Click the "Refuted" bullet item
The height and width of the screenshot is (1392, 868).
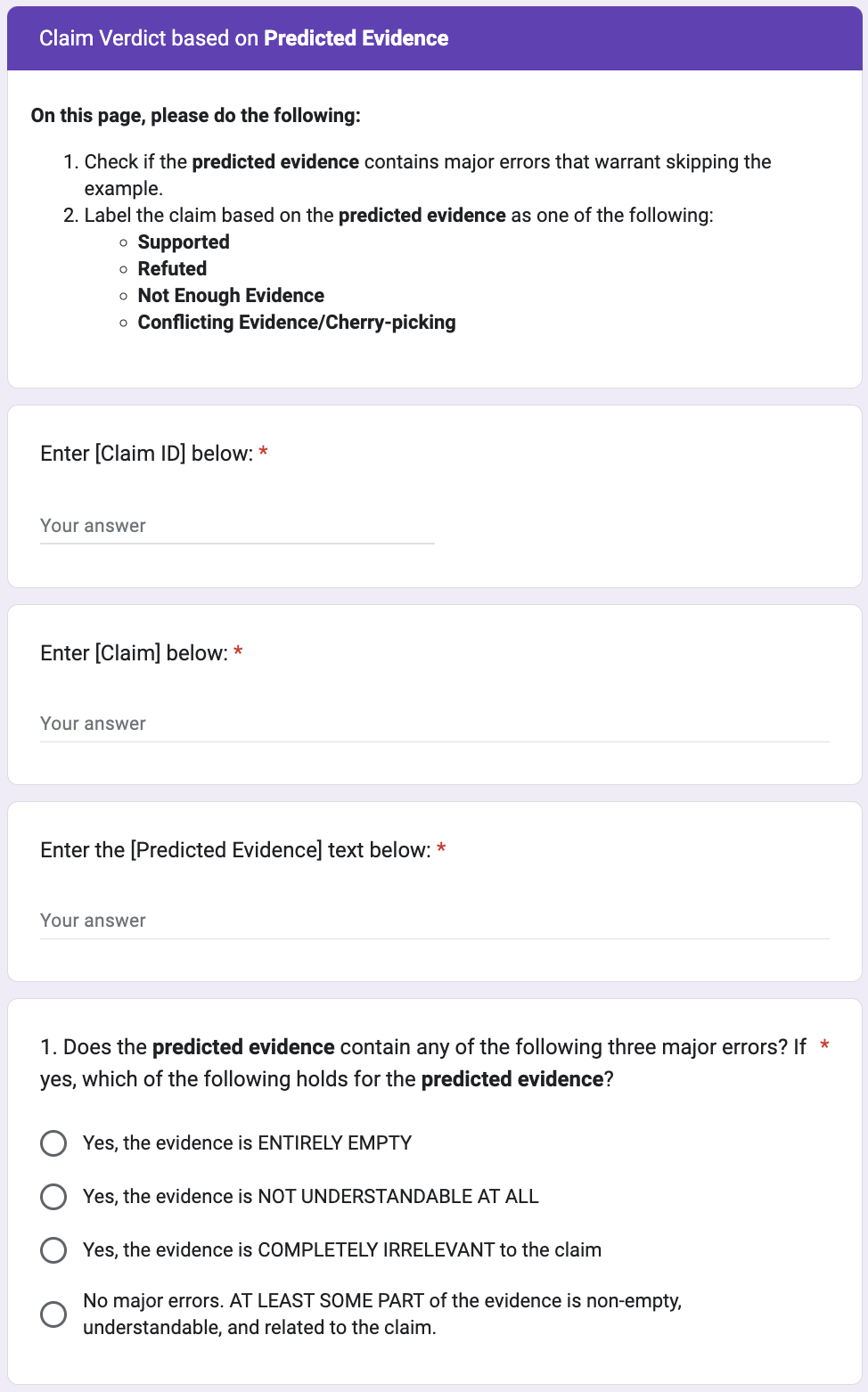(172, 269)
